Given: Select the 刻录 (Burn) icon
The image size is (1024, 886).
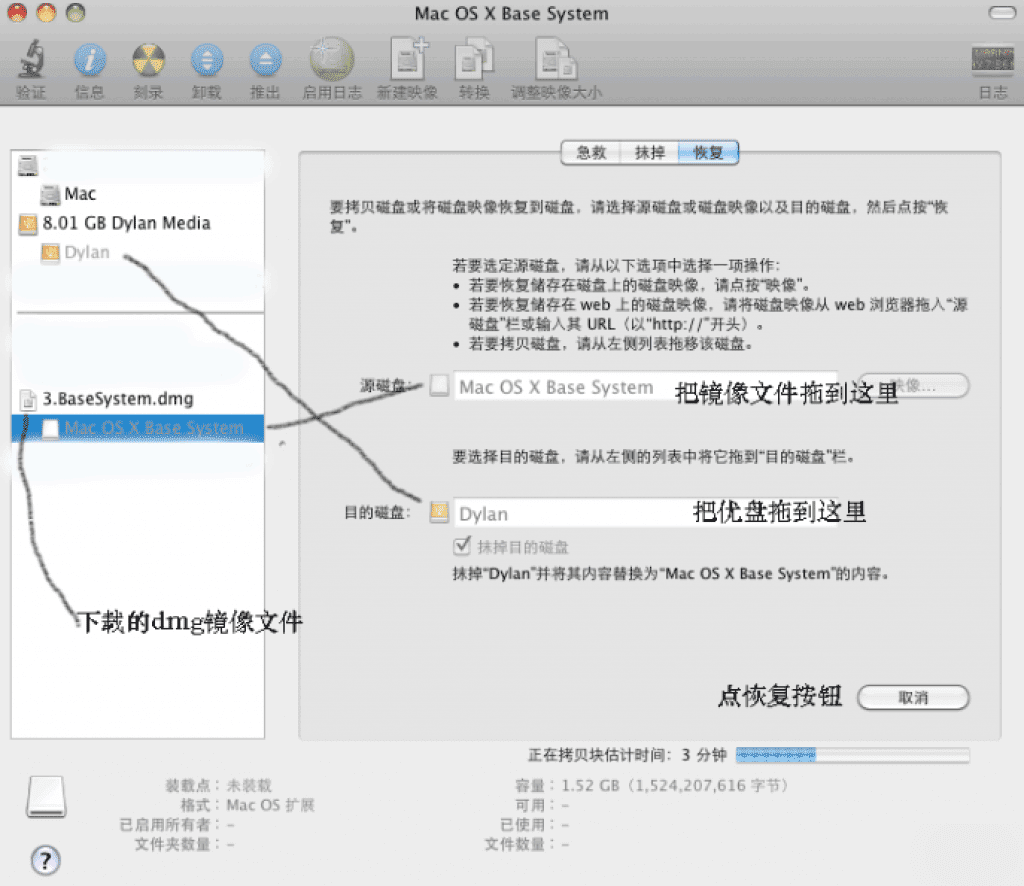Looking at the screenshot, I should 148,60.
